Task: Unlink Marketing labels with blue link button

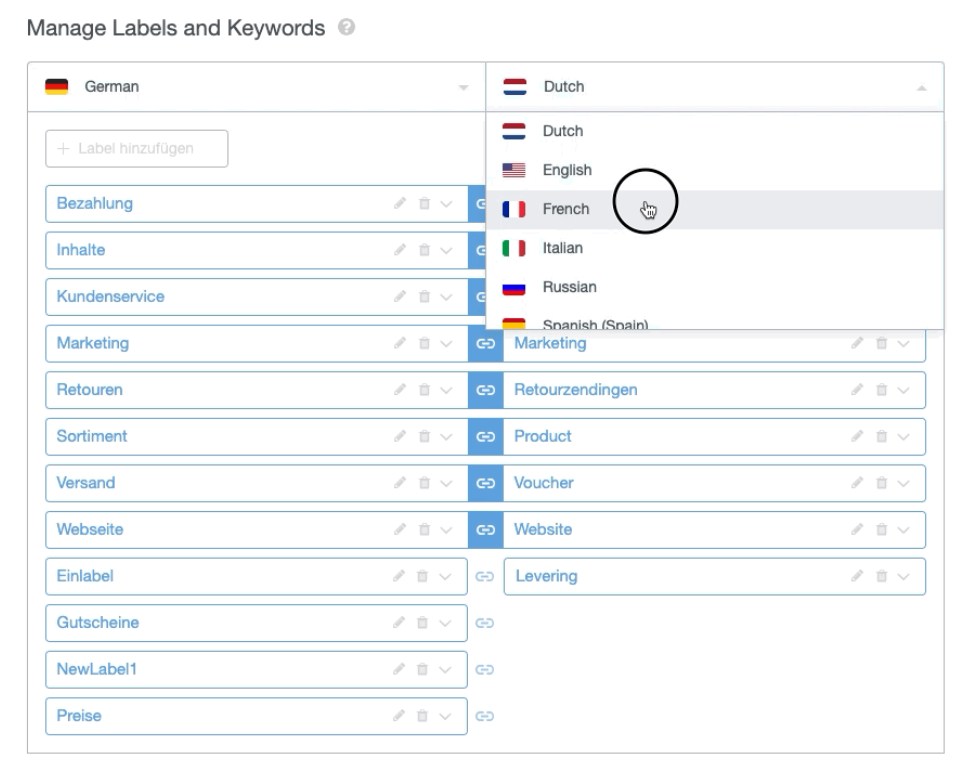Action: pos(485,344)
